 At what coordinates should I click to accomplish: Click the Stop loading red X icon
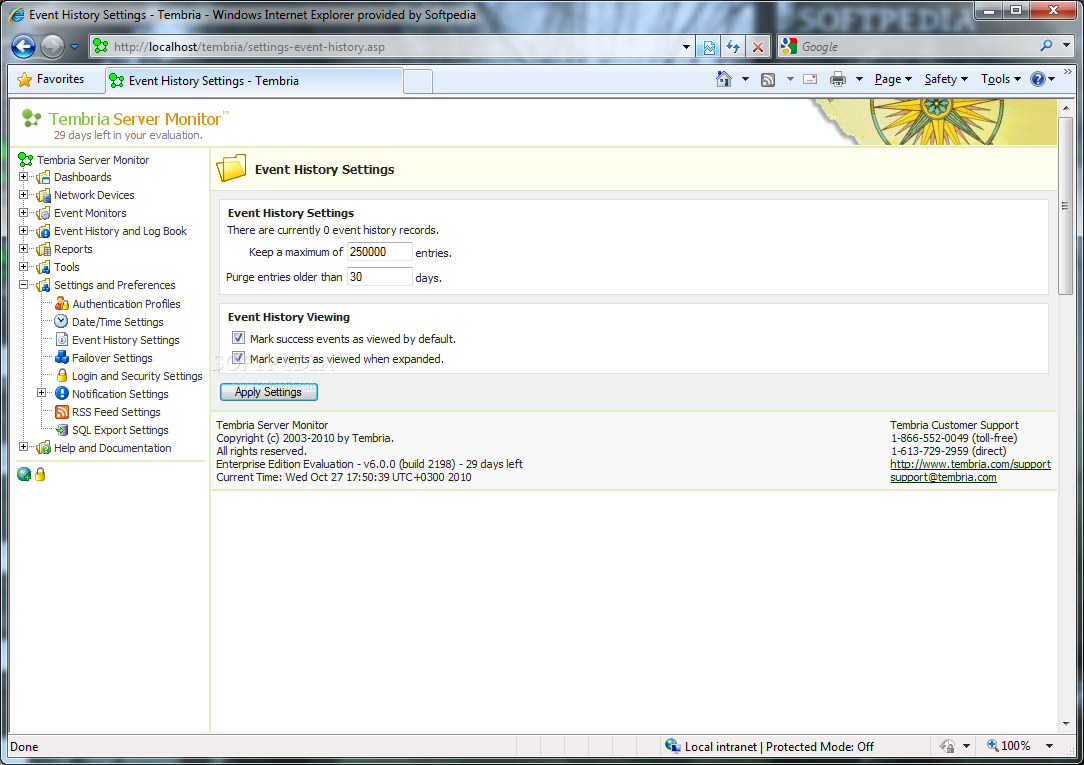point(758,47)
